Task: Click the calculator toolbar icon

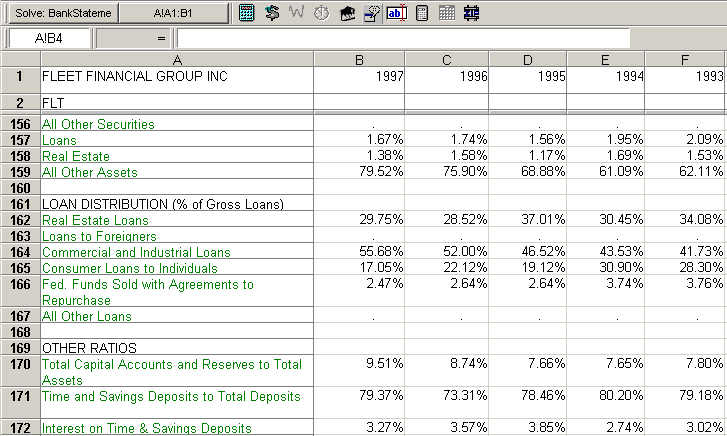Action: 422,14
